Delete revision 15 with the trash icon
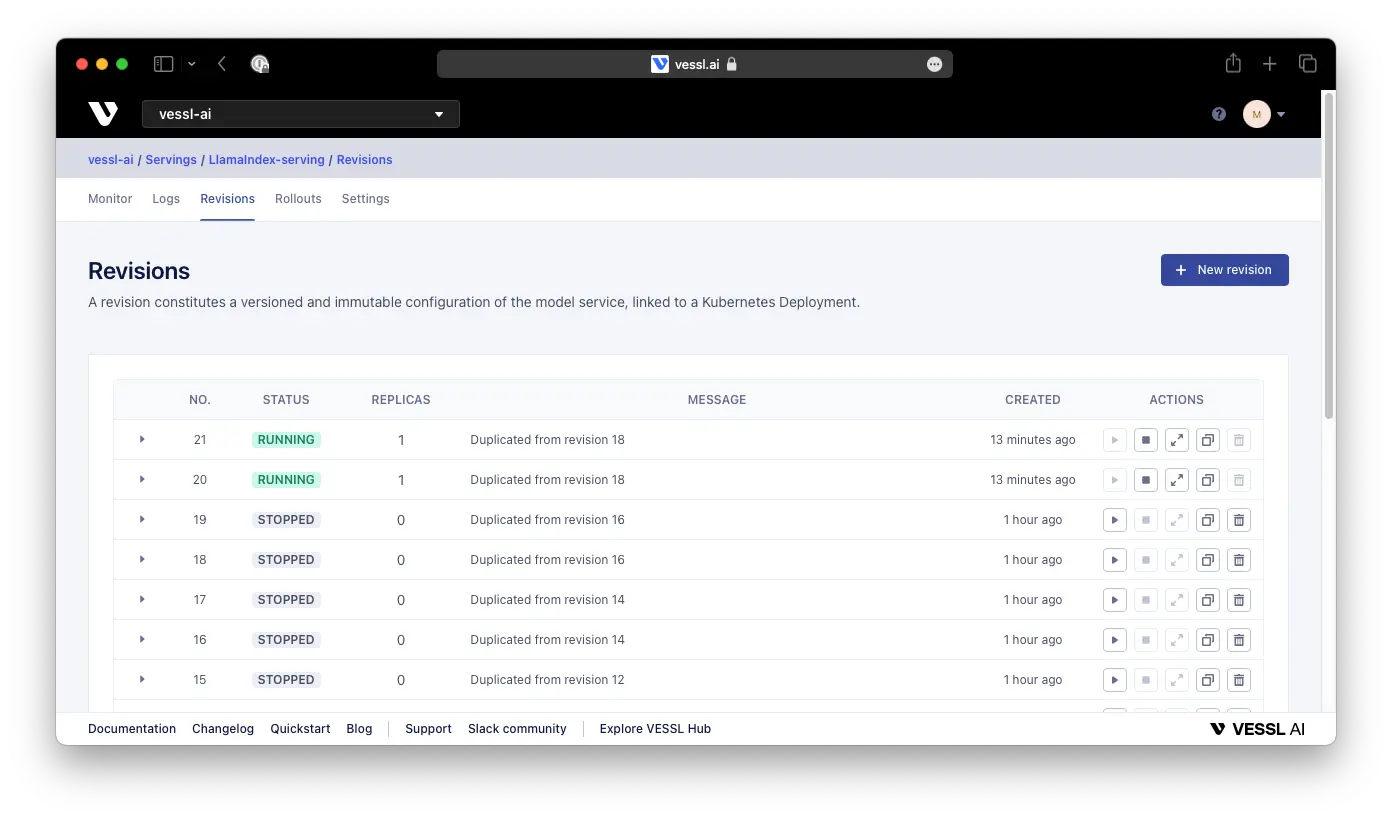Image resolution: width=1392 pixels, height=819 pixels. point(1239,680)
